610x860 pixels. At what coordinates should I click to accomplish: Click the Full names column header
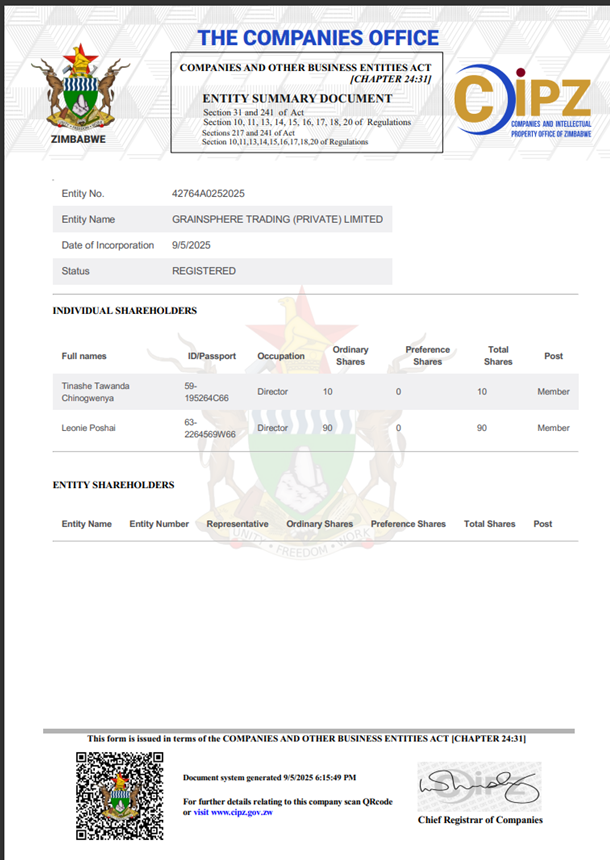pos(84,356)
